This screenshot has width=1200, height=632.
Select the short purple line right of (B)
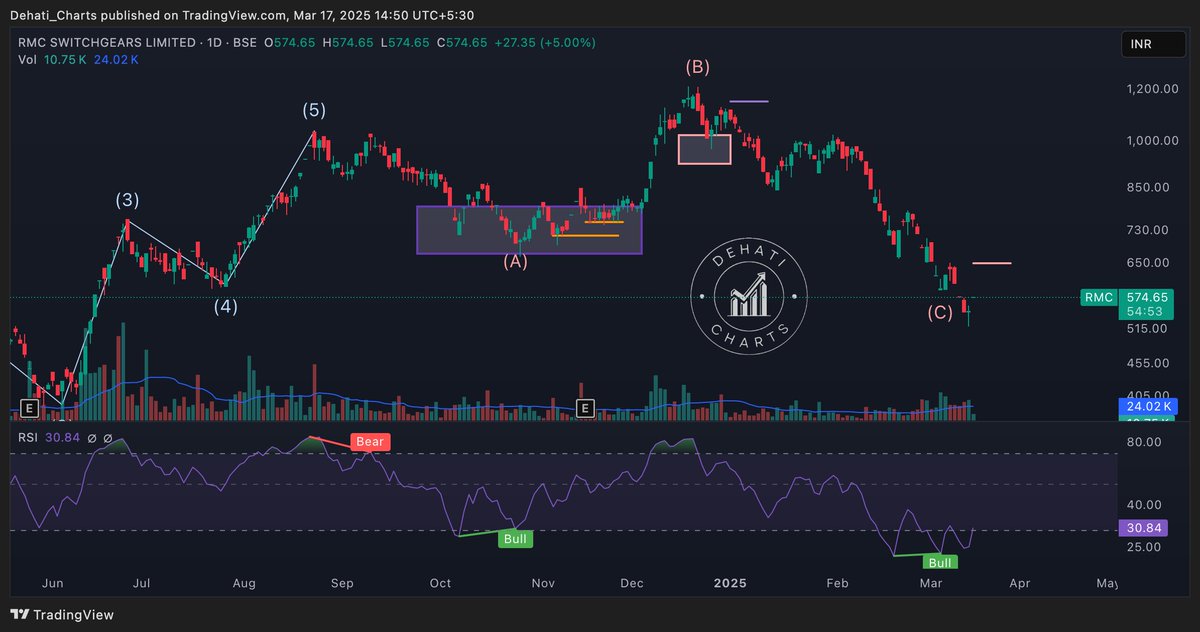[x=750, y=101]
